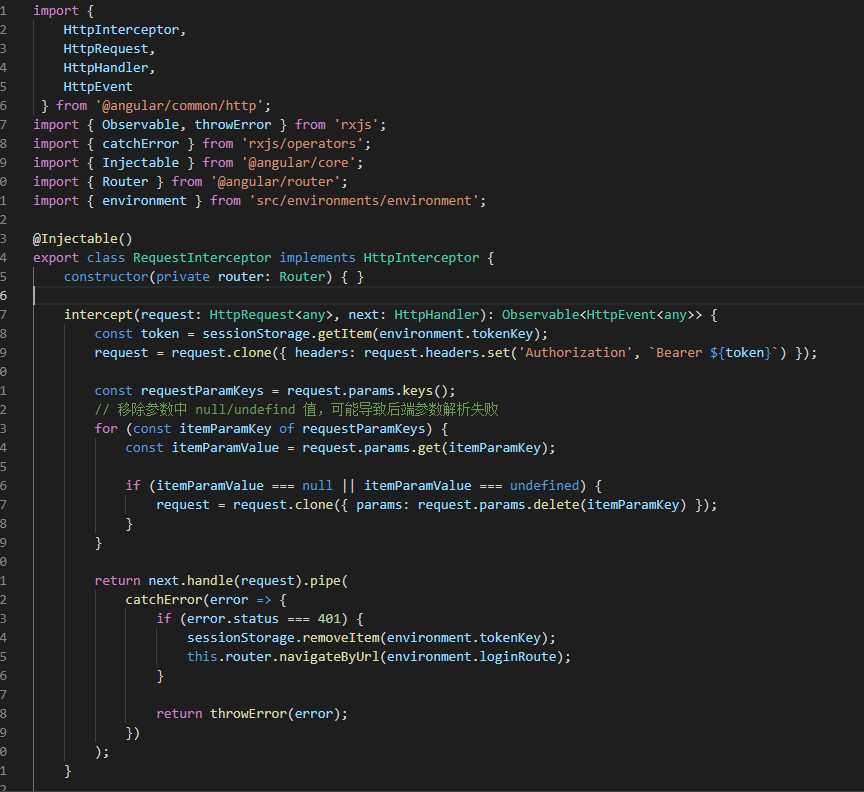This screenshot has height=792, width=864.
Task: Click the Bearer ${token} template string
Action: (x=713, y=353)
